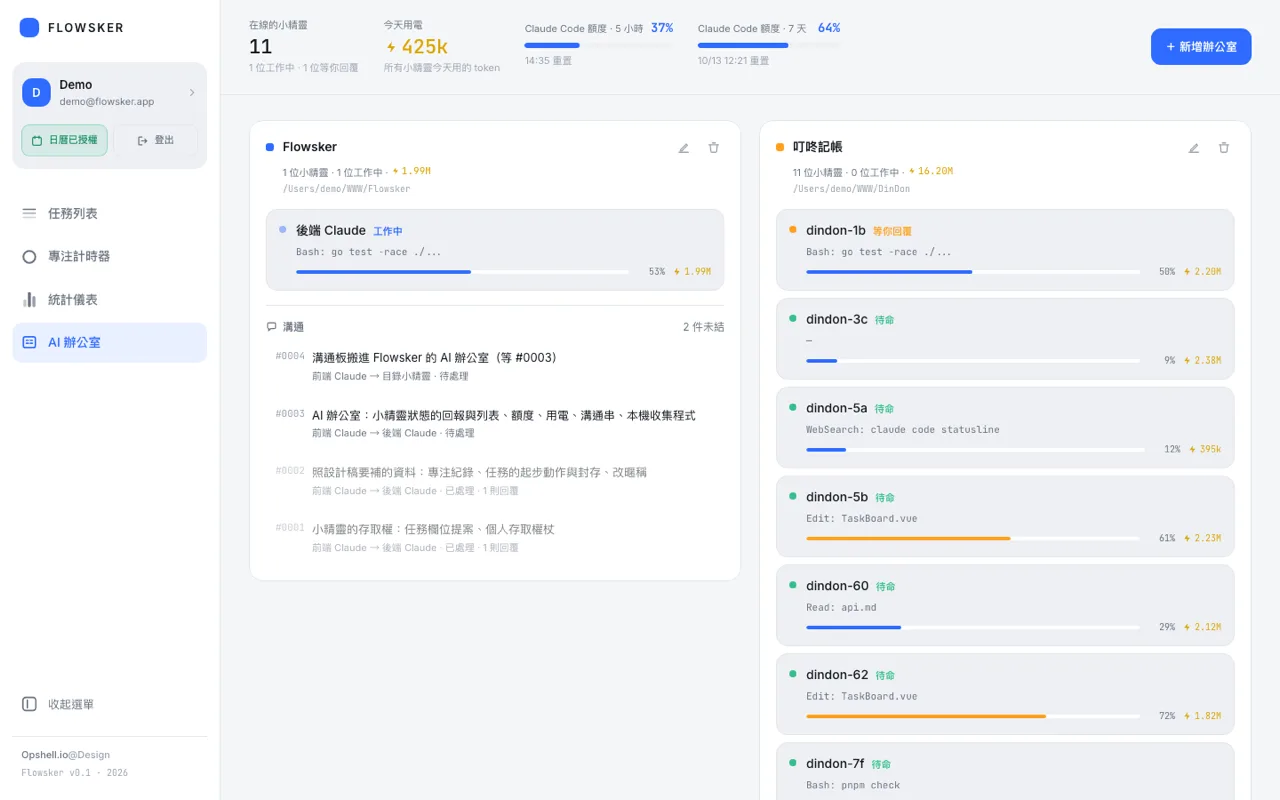Open the dindon-5b agent card
This screenshot has height=800, width=1280.
1005,516
